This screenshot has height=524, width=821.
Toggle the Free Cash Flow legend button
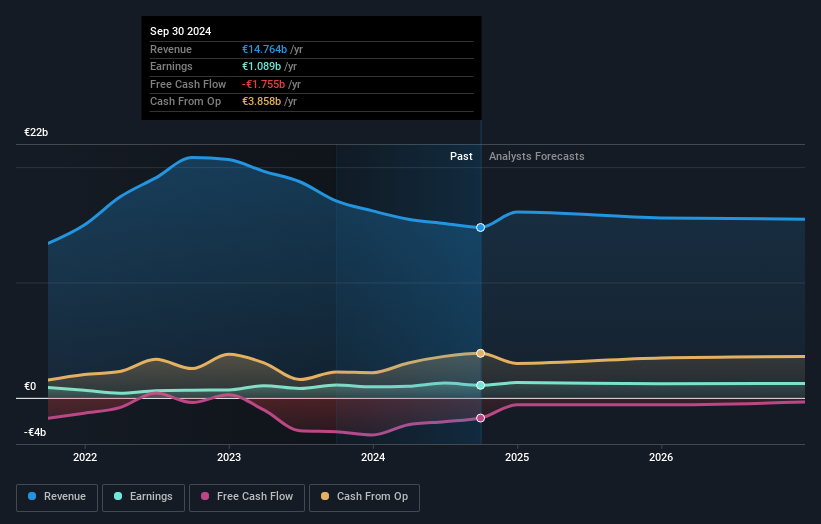(247, 497)
